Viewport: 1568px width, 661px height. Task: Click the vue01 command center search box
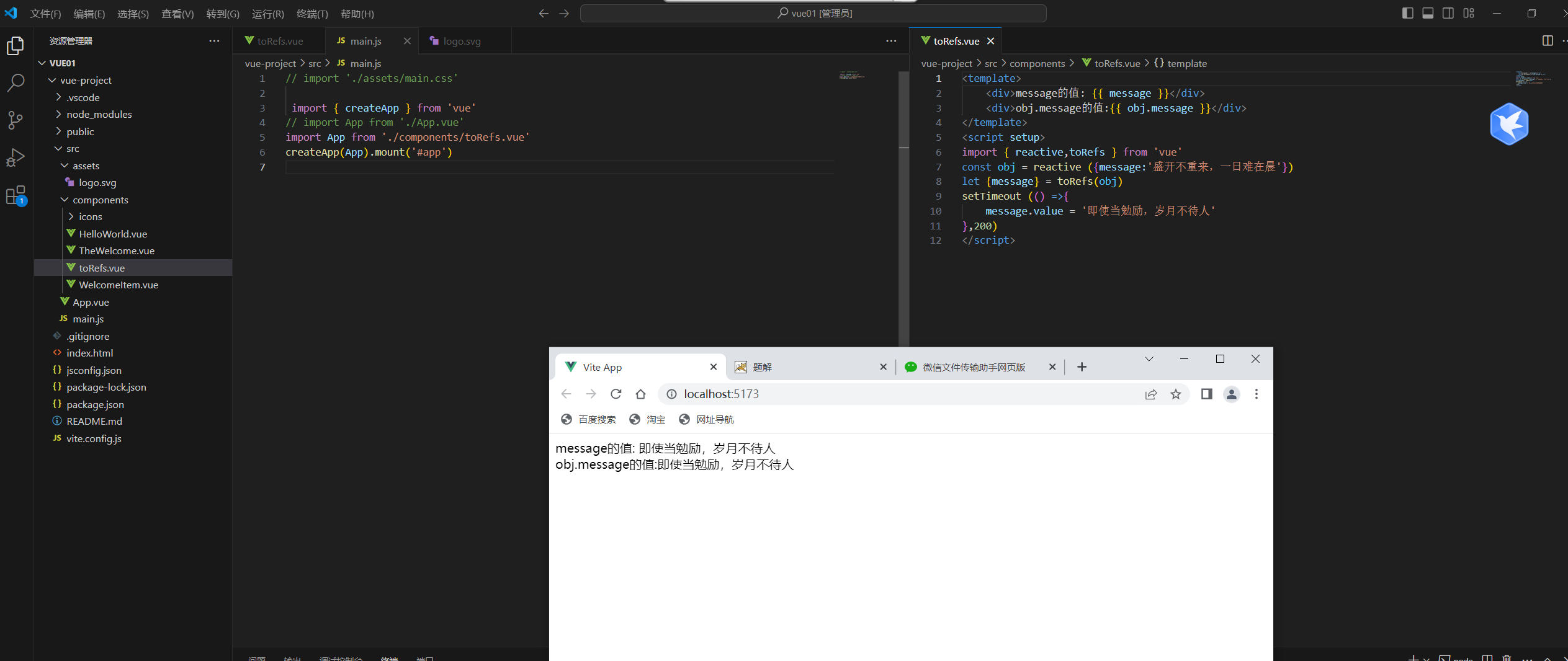tap(813, 13)
